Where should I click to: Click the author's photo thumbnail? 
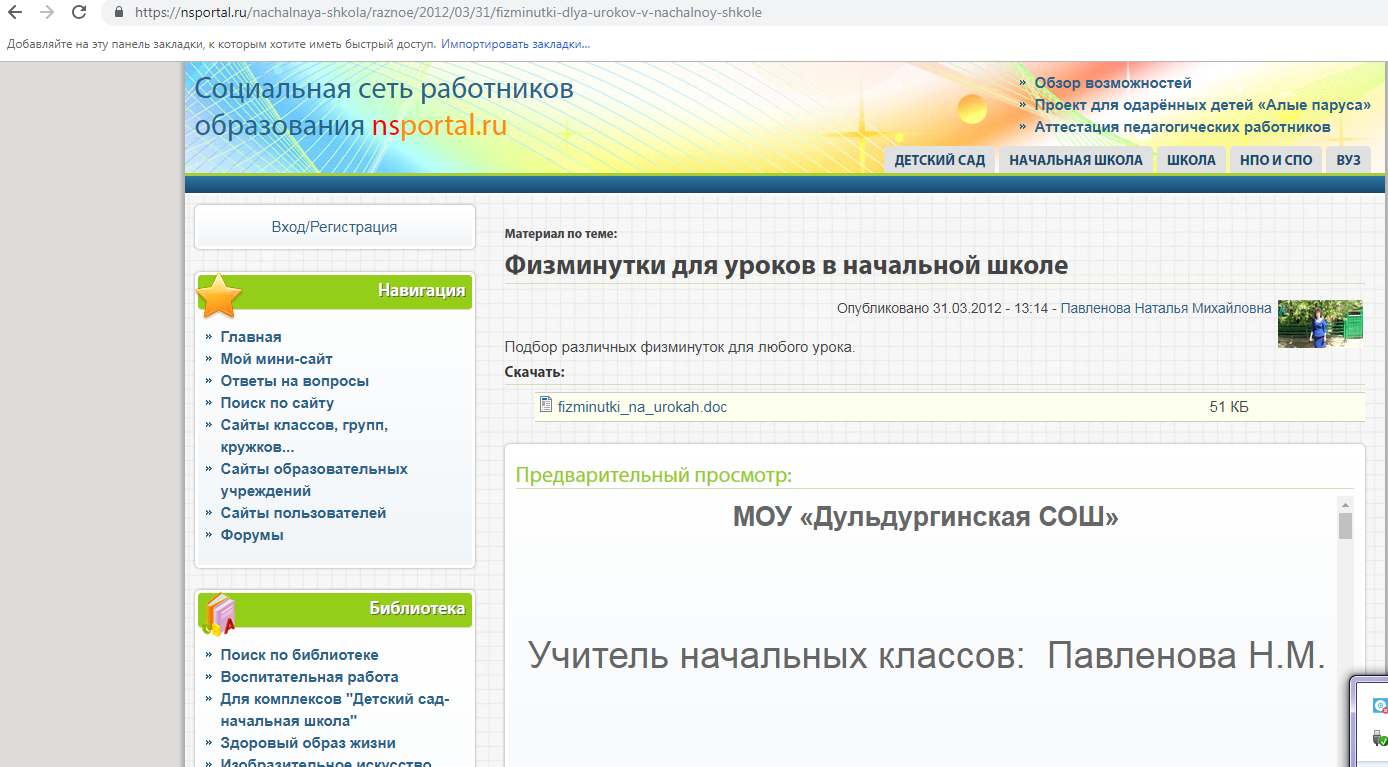point(1320,324)
